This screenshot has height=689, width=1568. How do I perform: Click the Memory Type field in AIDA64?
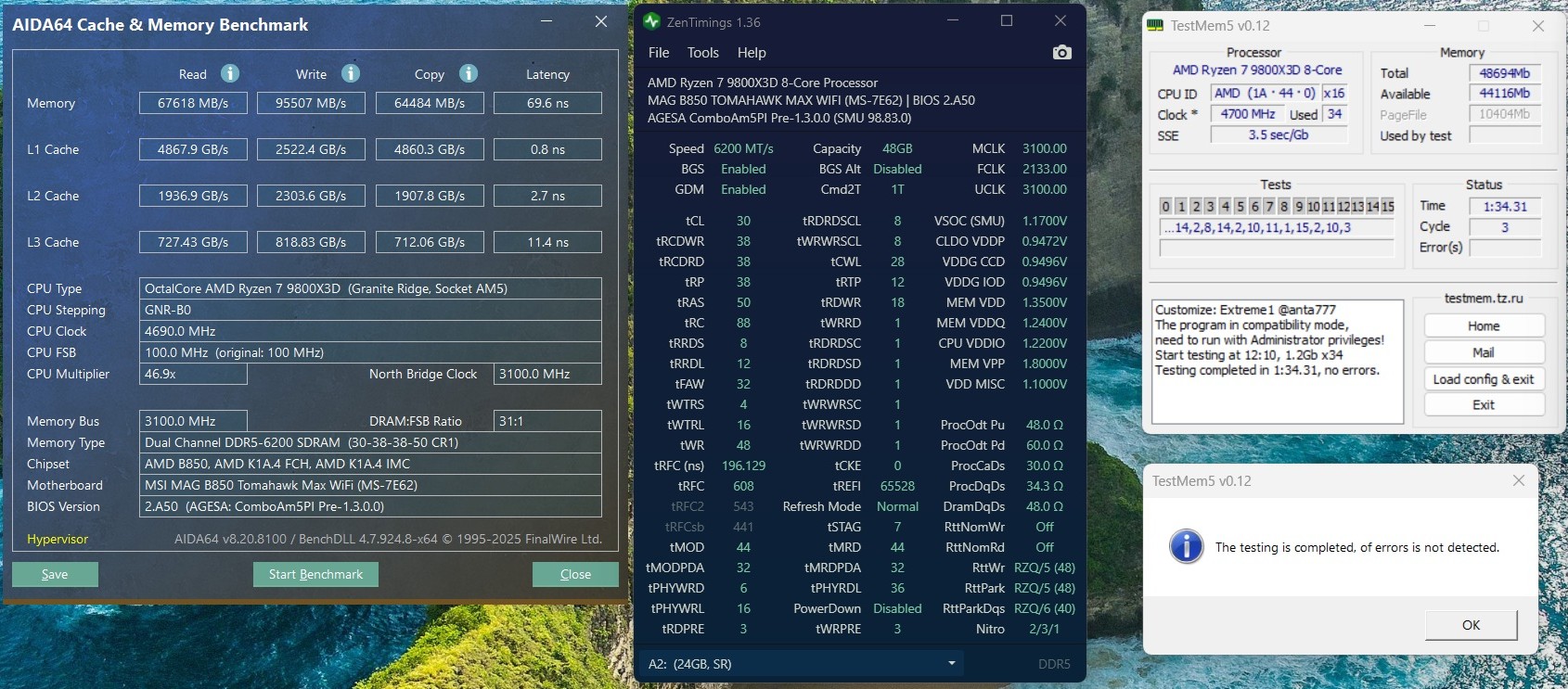tap(370, 442)
